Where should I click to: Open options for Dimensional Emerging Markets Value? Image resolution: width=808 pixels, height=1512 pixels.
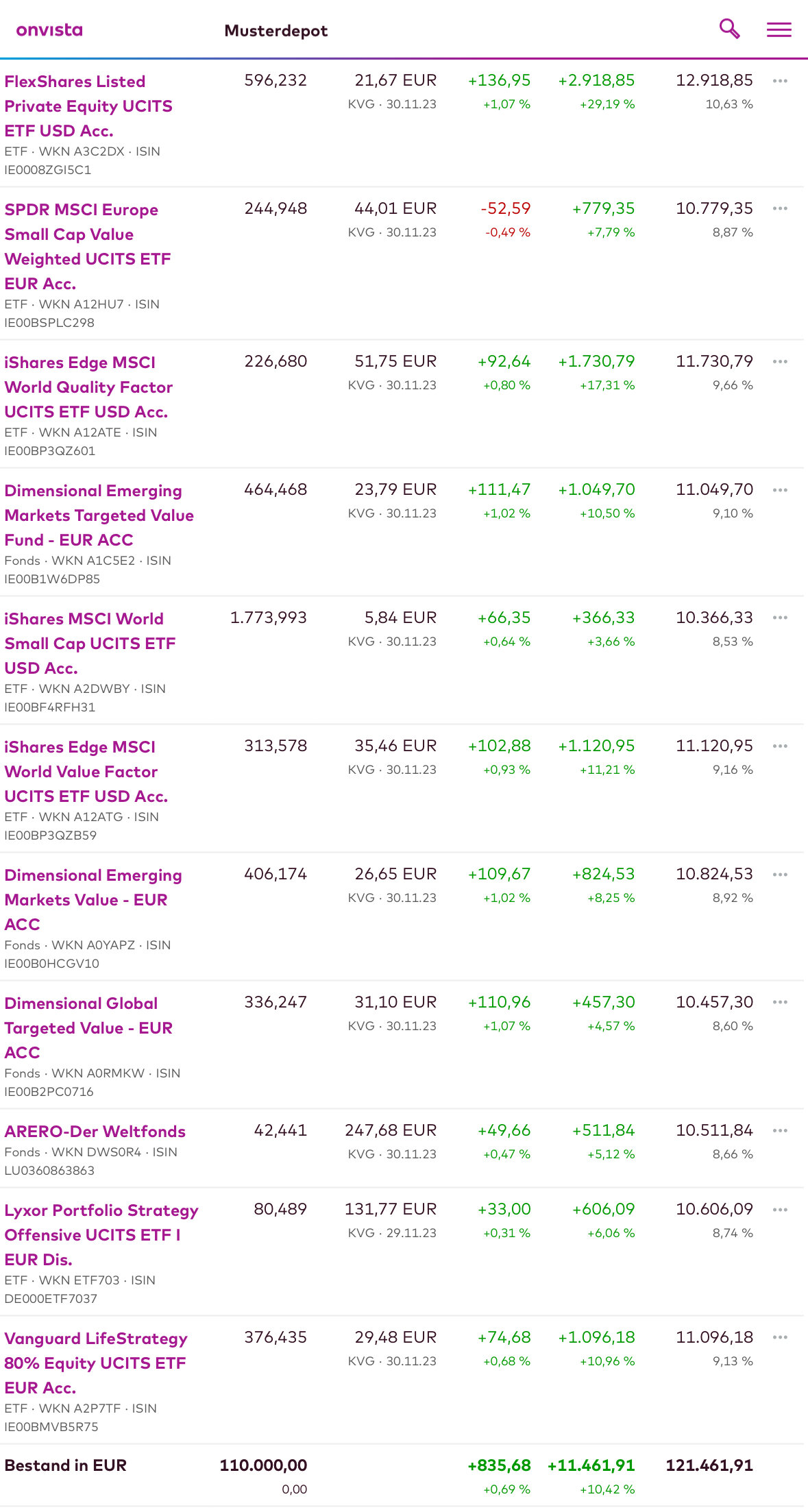coord(780,875)
